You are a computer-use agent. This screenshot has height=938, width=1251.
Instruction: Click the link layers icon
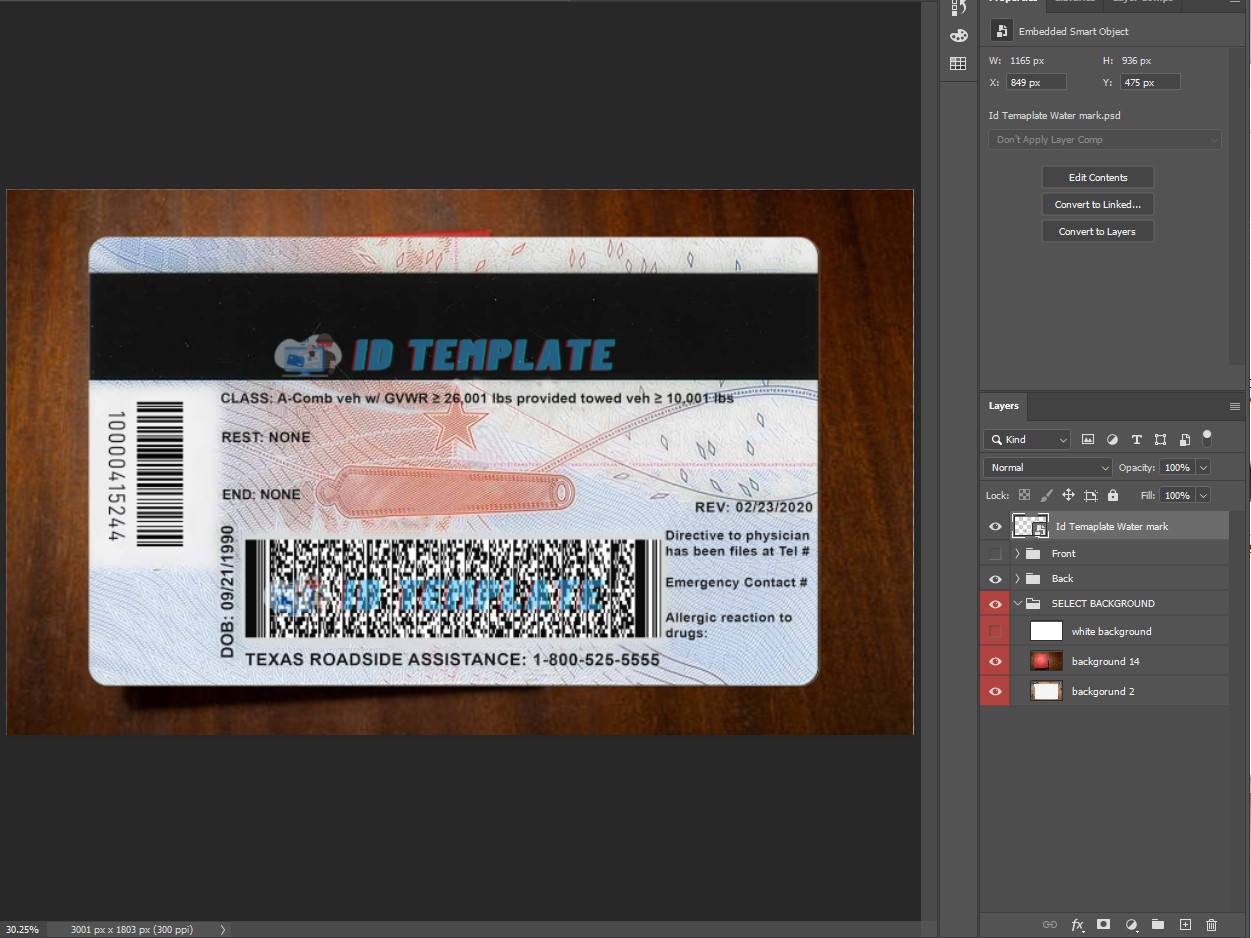1050,925
